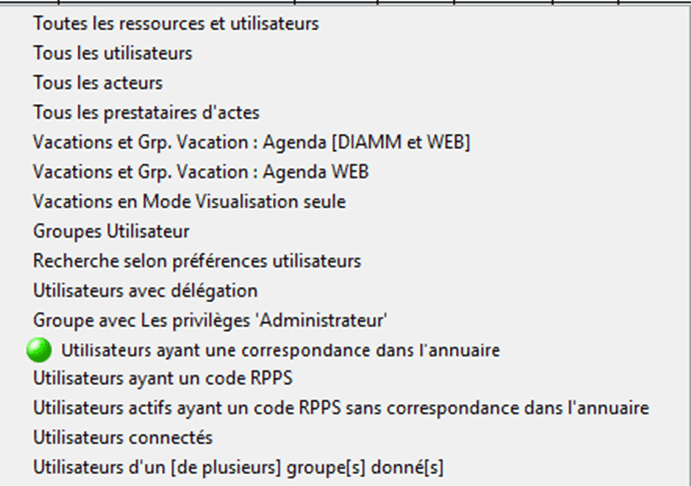
Task: Click 'WEB' in the Agenda WEB entry
Action: [350, 171]
